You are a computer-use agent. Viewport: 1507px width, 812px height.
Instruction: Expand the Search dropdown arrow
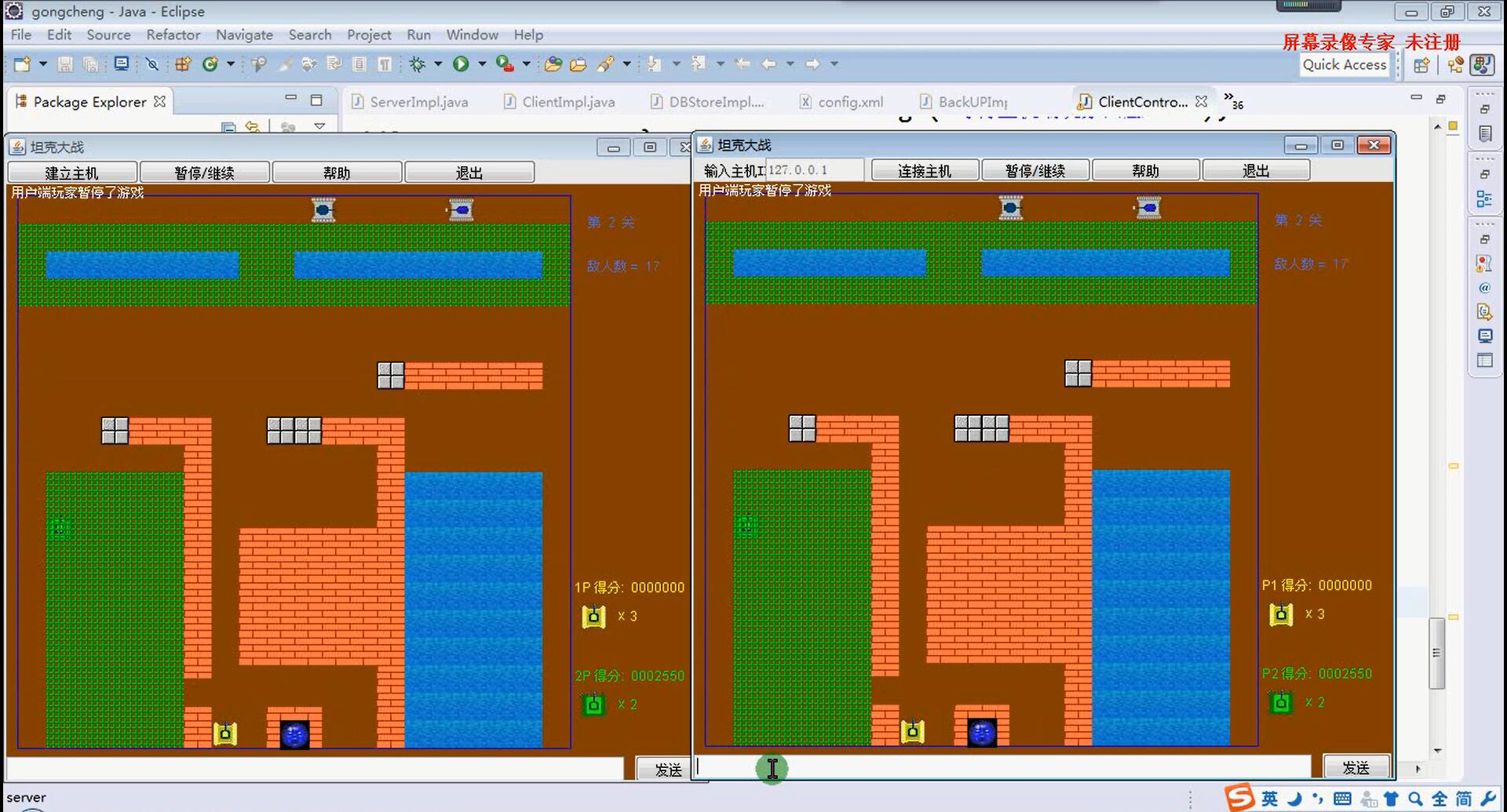pos(626,64)
